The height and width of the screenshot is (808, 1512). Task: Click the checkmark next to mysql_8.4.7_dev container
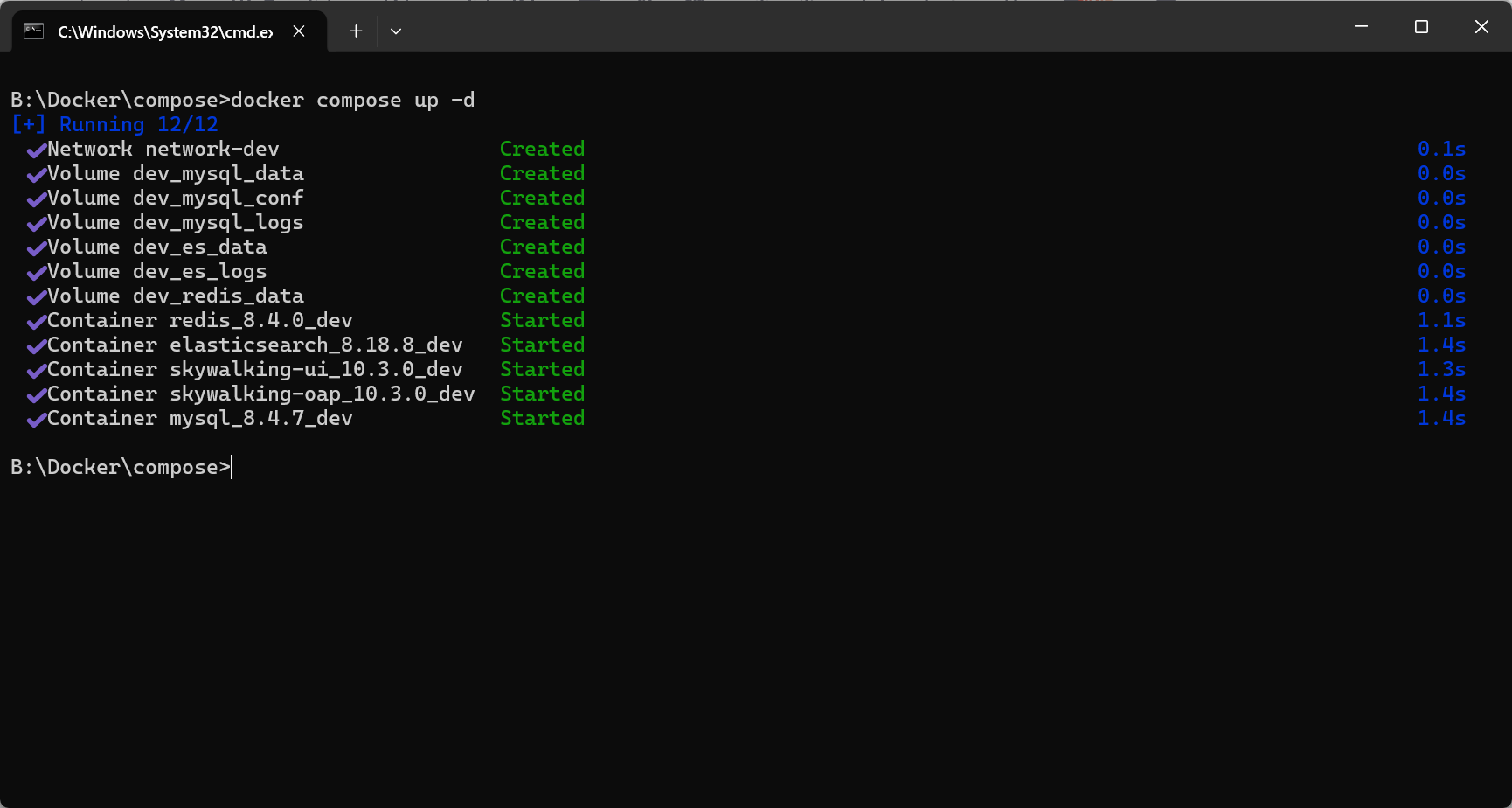pyautogui.click(x=37, y=420)
